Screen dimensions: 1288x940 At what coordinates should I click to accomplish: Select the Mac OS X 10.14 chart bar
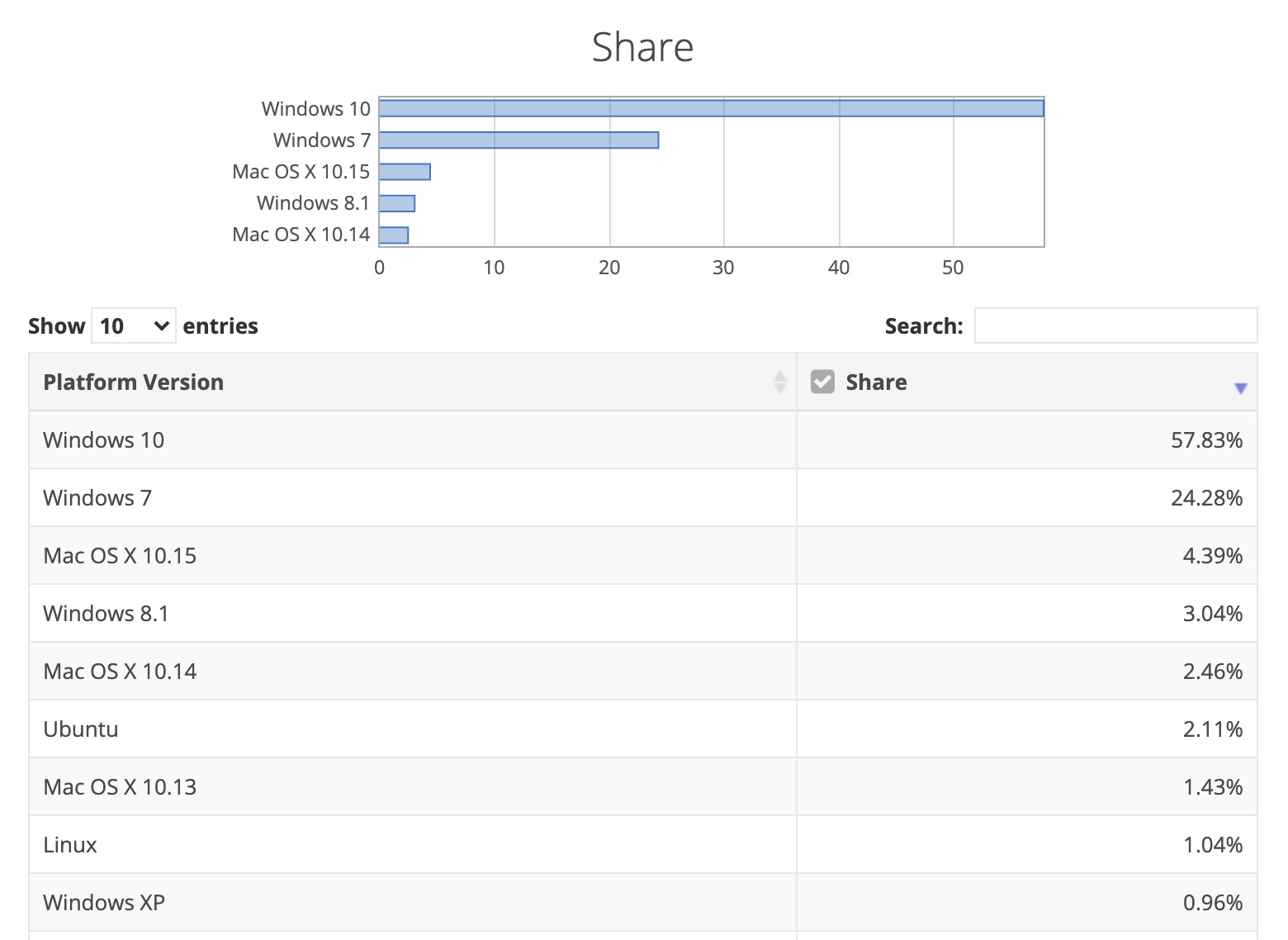click(x=394, y=235)
